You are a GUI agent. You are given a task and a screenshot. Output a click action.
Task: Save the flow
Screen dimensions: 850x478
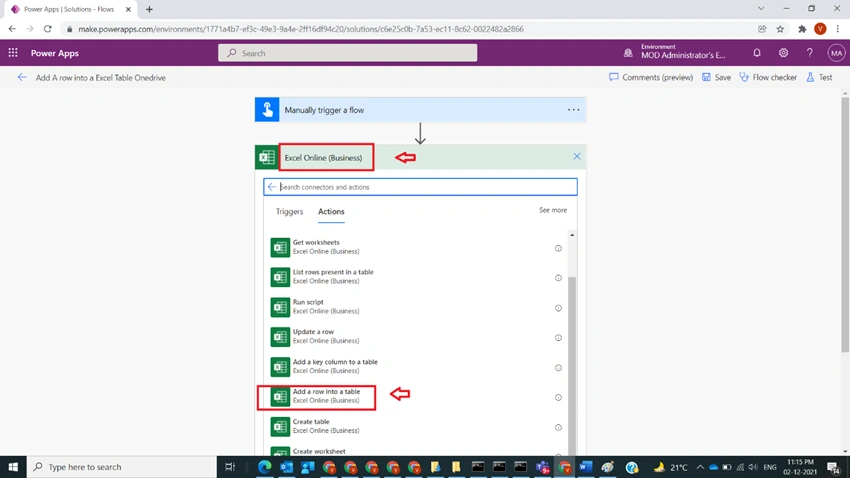(x=716, y=77)
